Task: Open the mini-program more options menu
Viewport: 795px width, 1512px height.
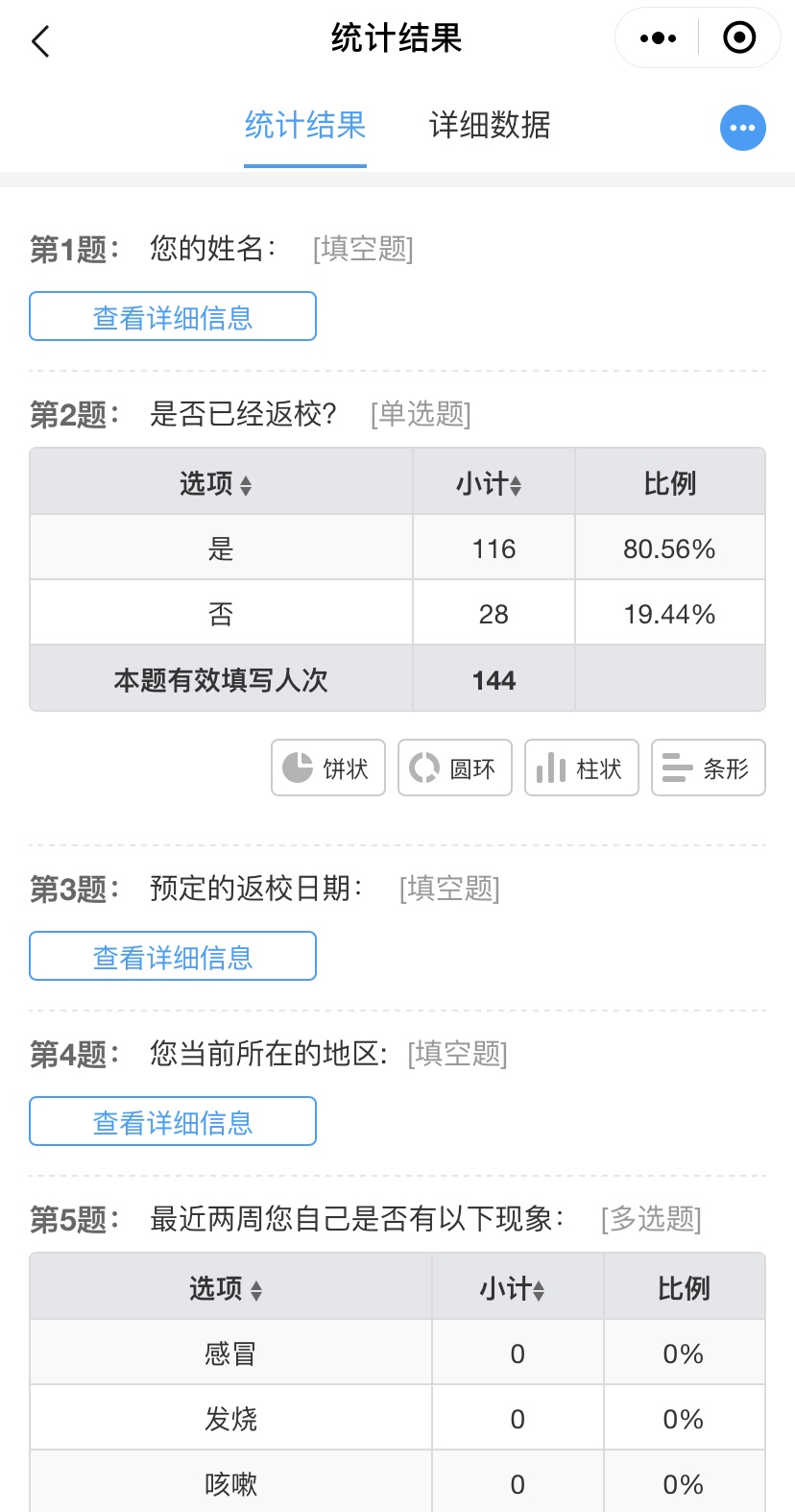Action: 658,38
